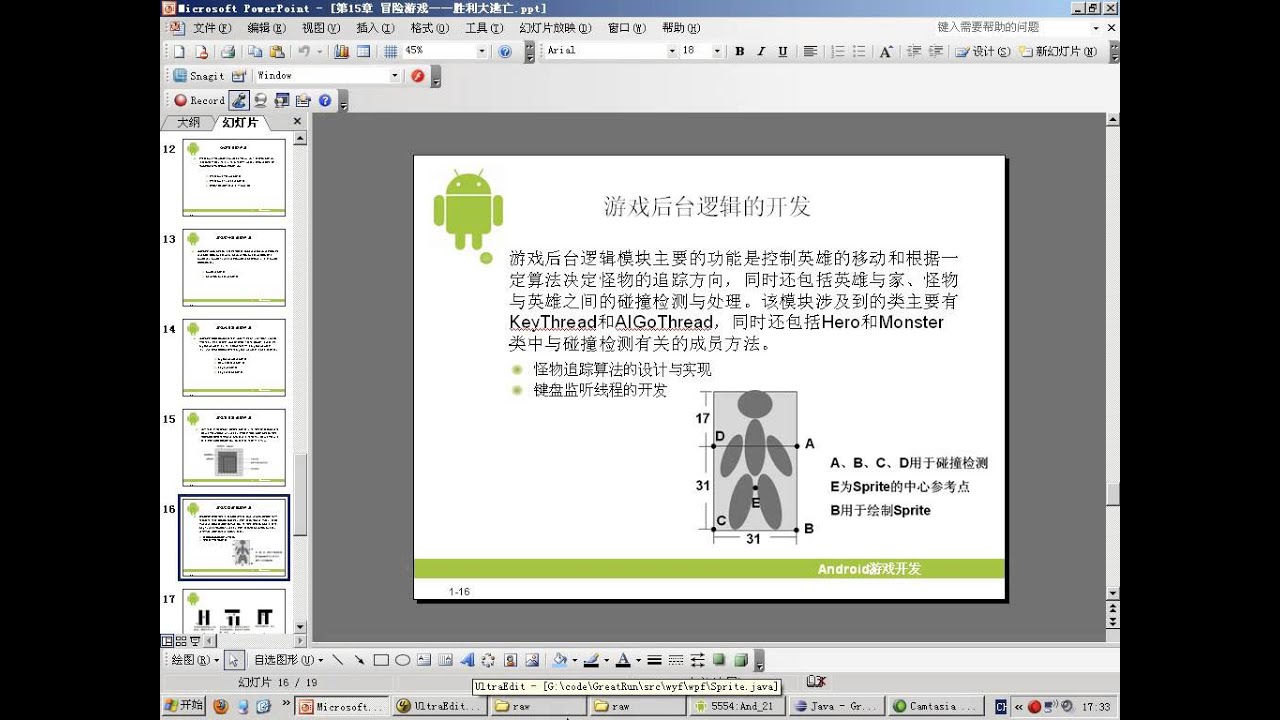Open the 幻灯片放映 Slide Show menu
The height and width of the screenshot is (720, 1280).
coord(555,28)
